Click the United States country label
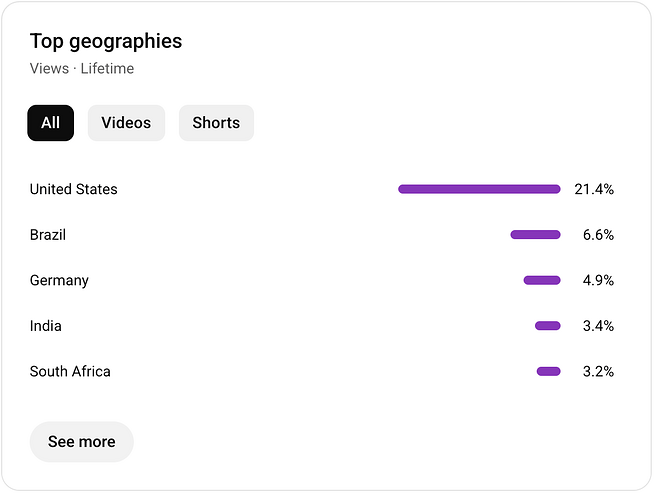The image size is (661, 500). pos(73,189)
